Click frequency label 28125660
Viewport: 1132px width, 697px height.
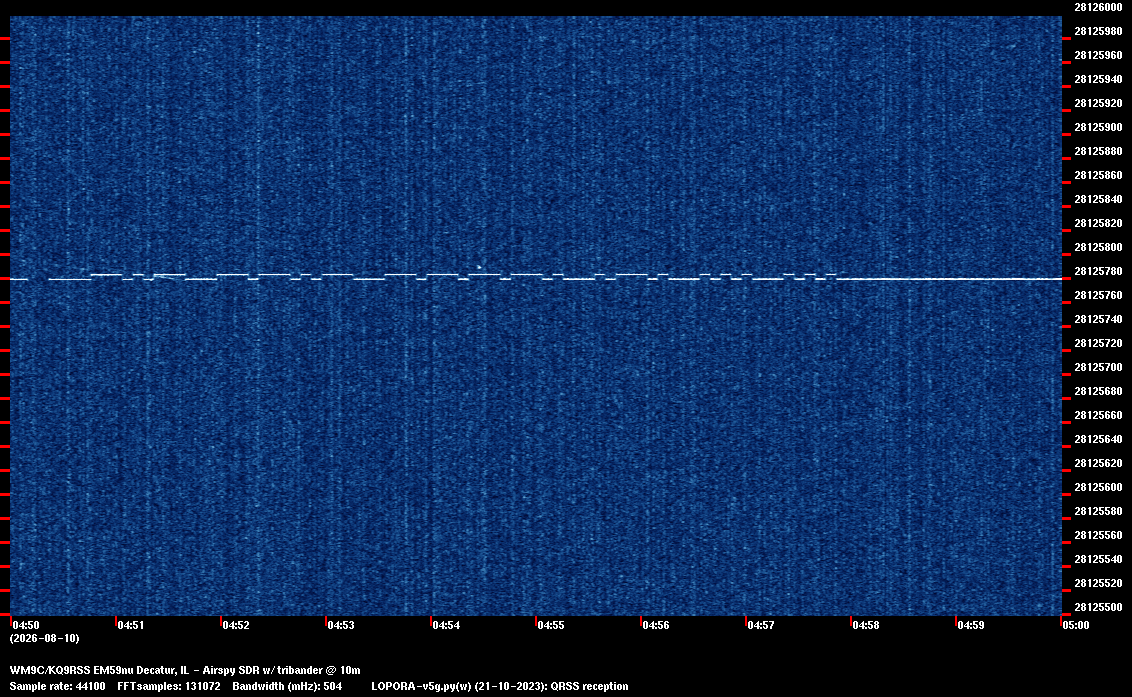click(1098, 415)
